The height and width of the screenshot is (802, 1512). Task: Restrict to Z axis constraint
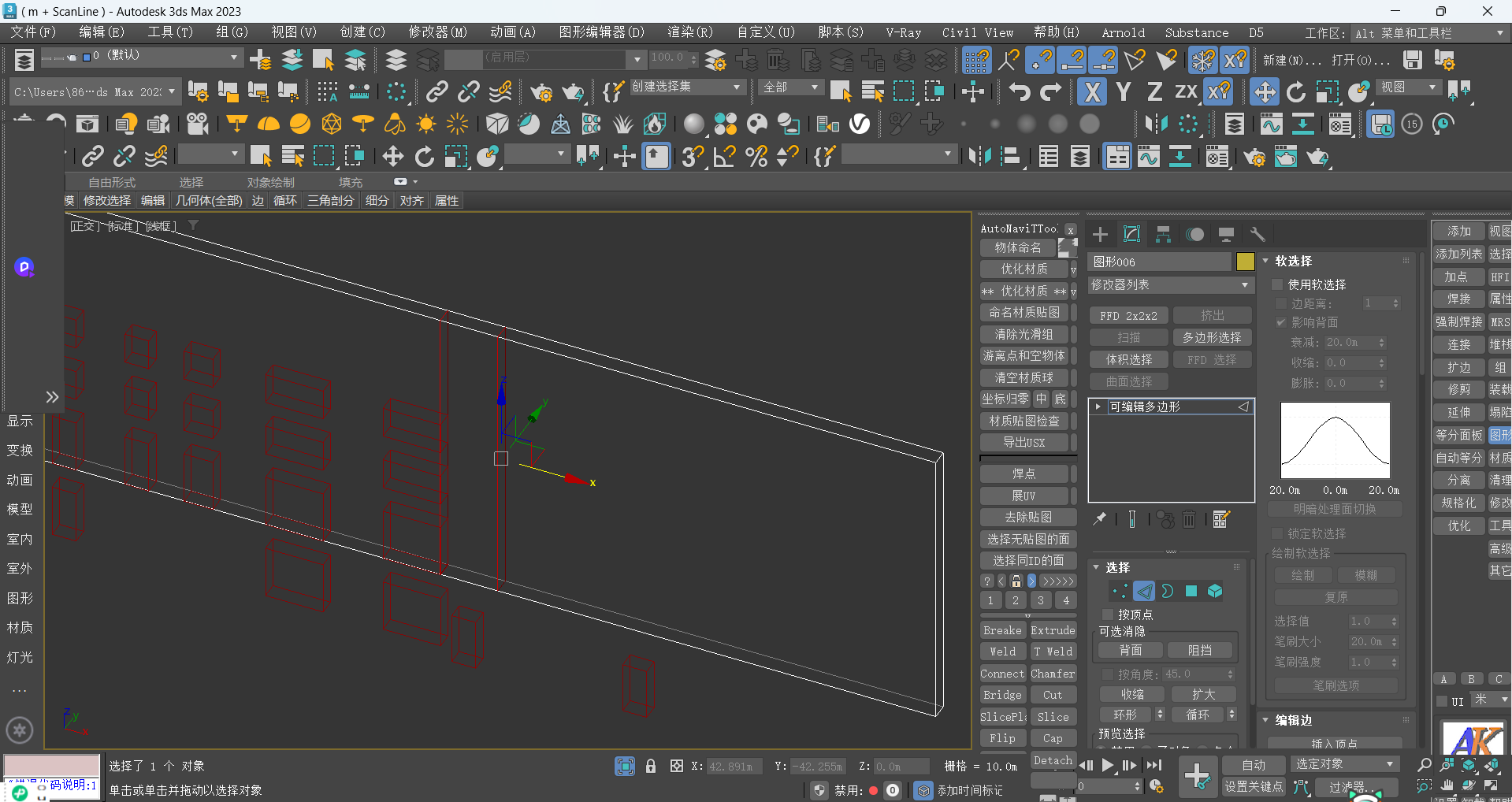1154,92
